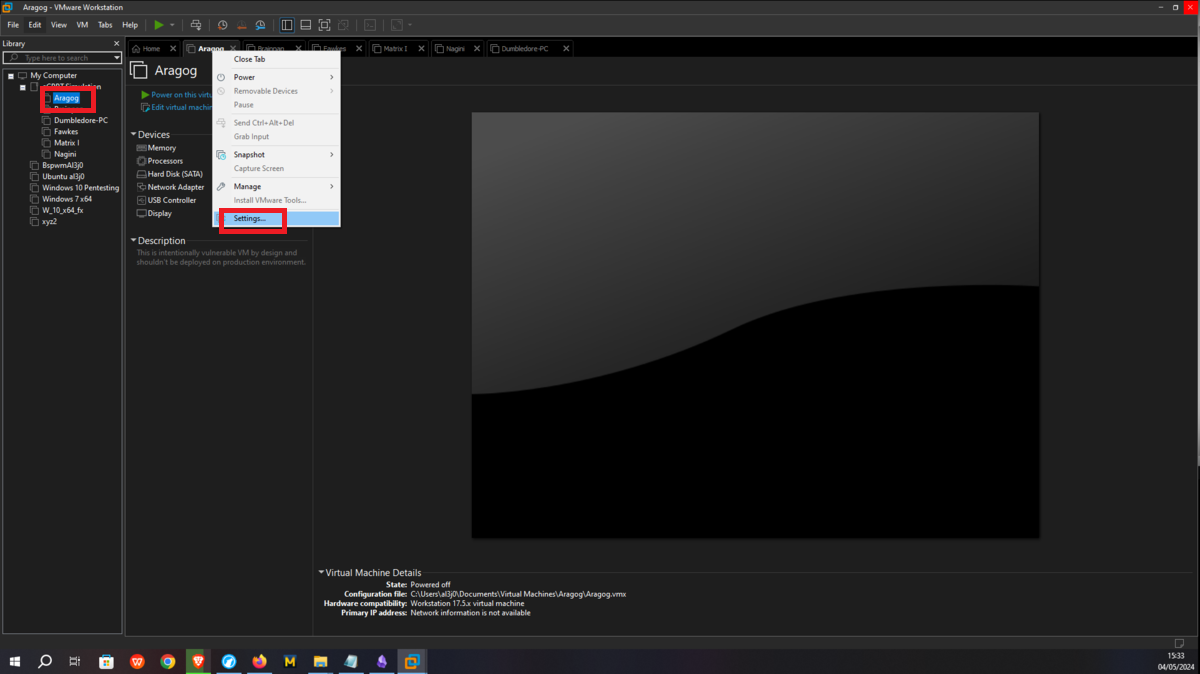Switch to the Matrix I tab
The height and width of the screenshot is (674, 1200).
pyautogui.click(x=395, y=48)
